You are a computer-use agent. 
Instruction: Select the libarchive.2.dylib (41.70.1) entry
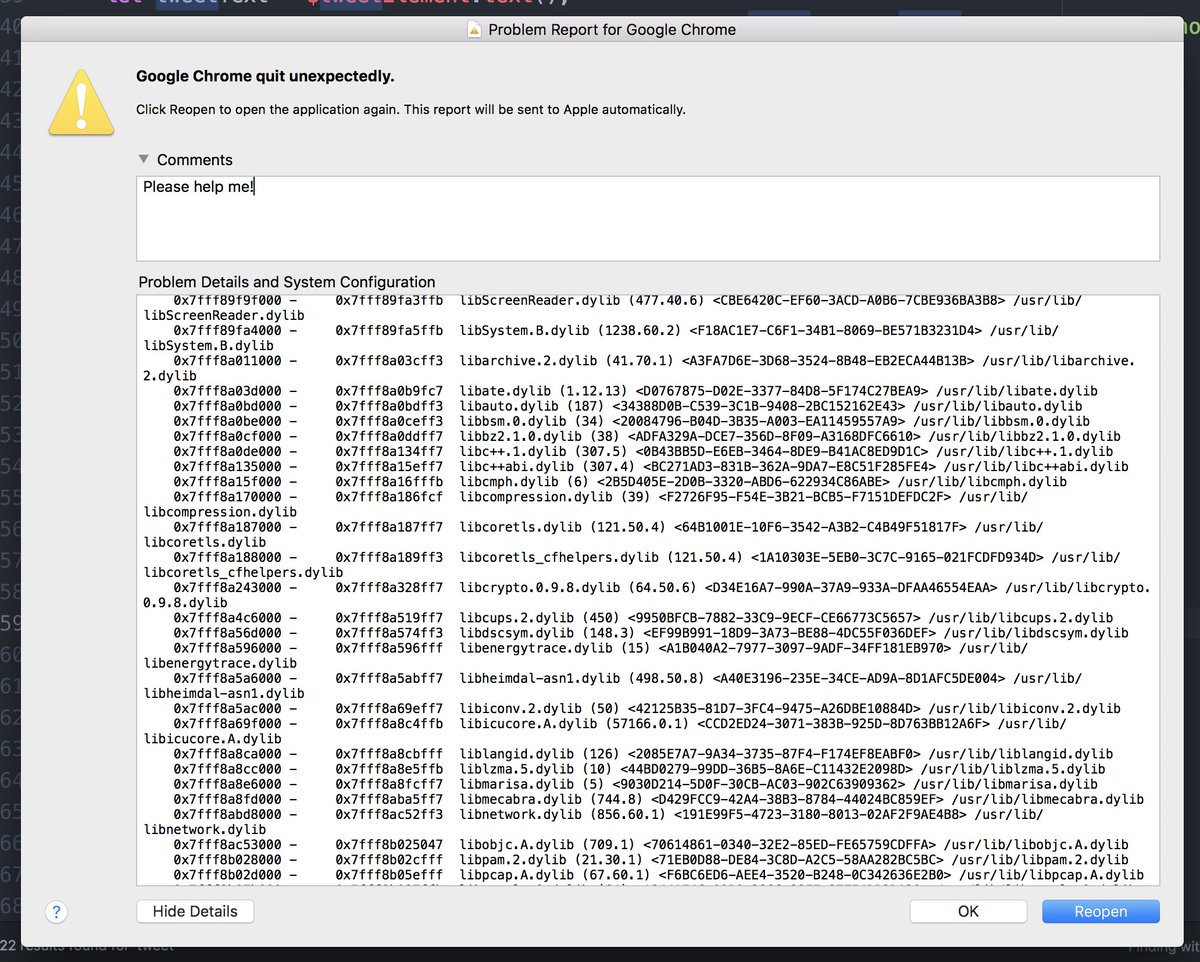tap(640, 368)
